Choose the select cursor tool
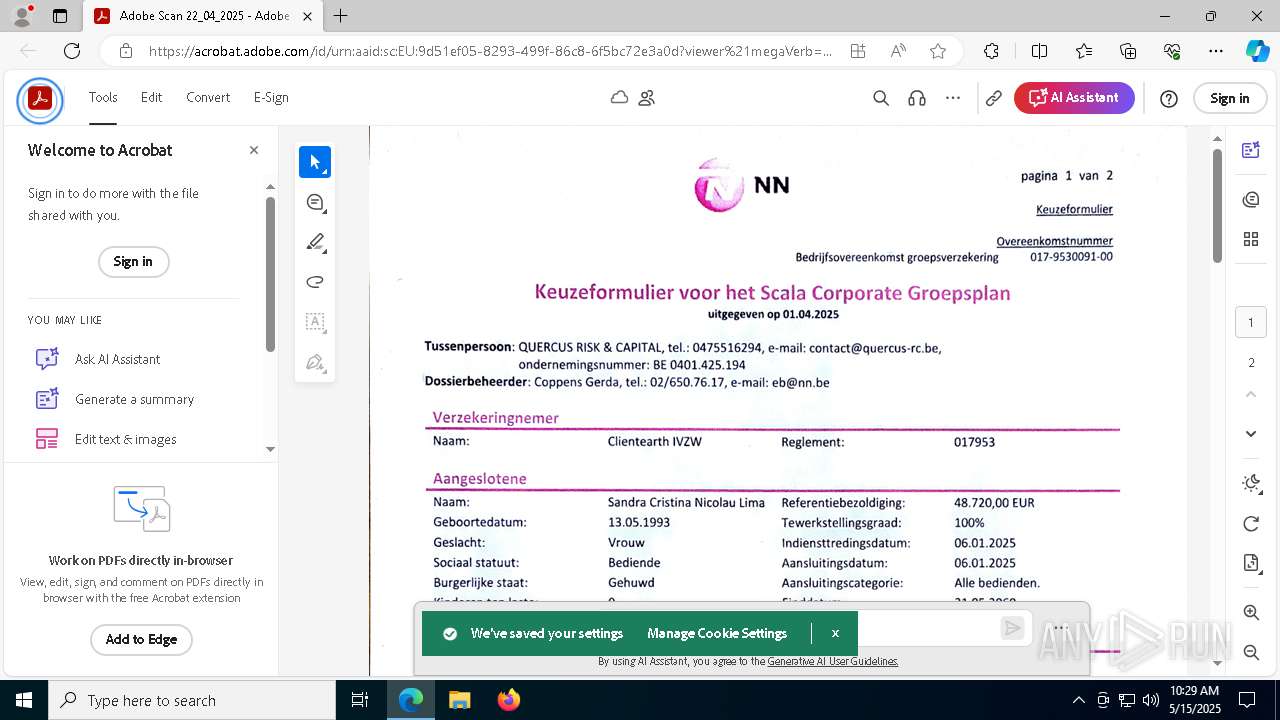Viewport: 1280px width, 720px height. [315, 162]
